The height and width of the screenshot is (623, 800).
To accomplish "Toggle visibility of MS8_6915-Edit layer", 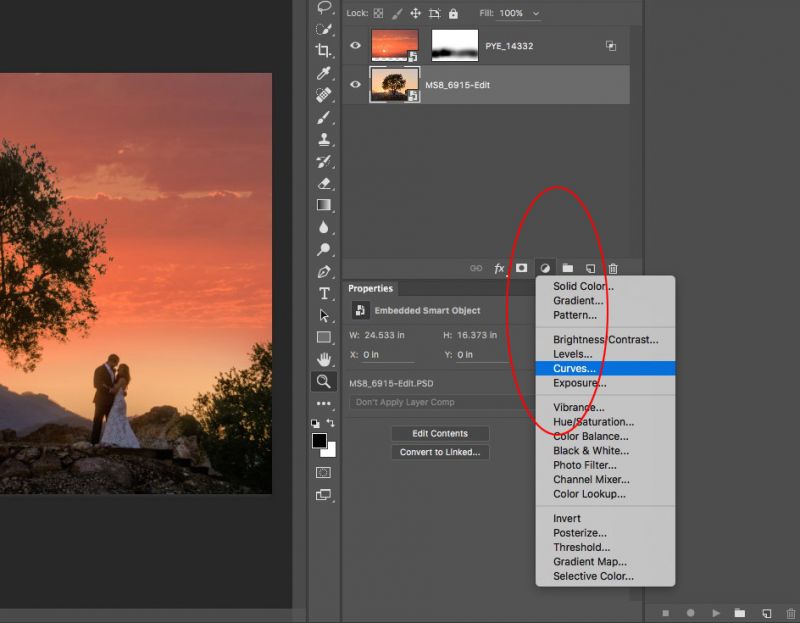I will [355, 85].
